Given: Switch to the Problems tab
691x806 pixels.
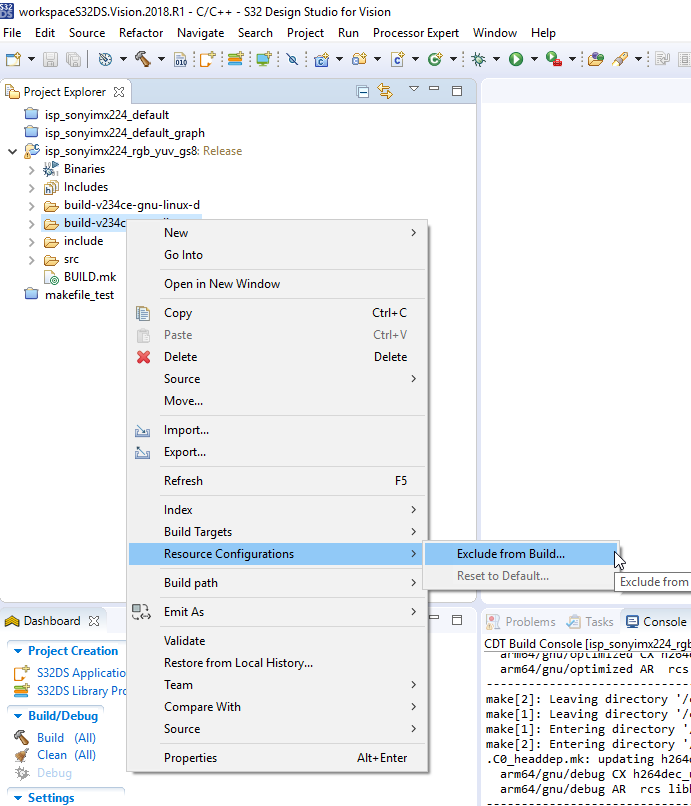Looking at the screenshot, I should click(x=521, y=622).
